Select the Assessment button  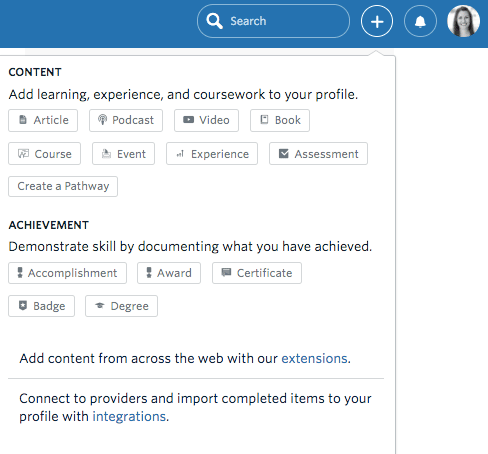[x=318, y=154]
